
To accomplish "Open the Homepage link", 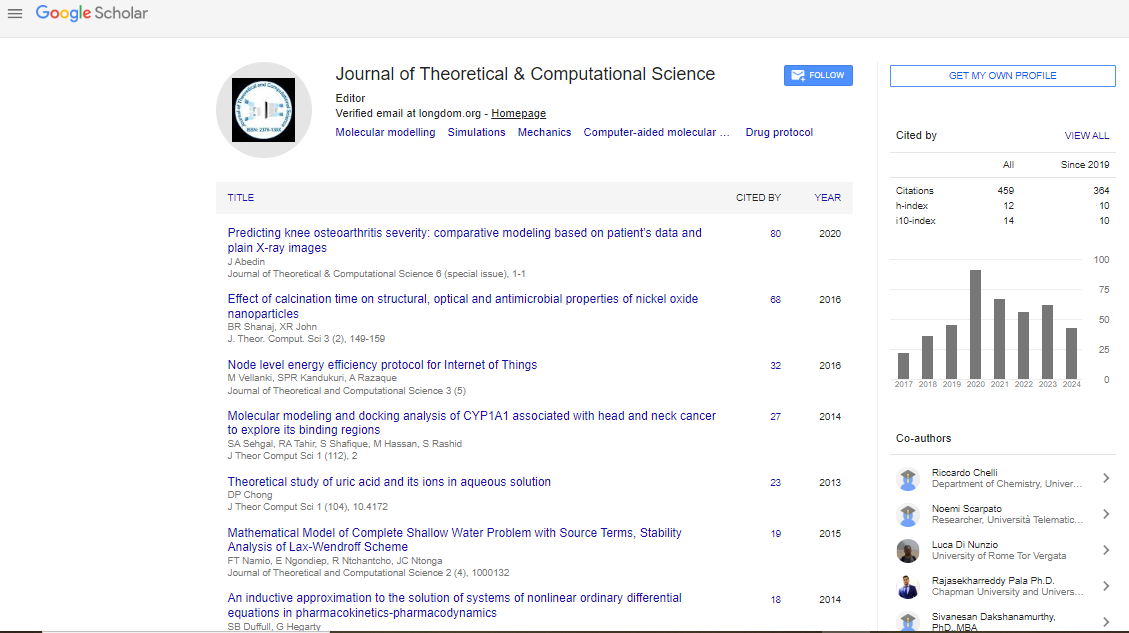I will click(518, 114).
